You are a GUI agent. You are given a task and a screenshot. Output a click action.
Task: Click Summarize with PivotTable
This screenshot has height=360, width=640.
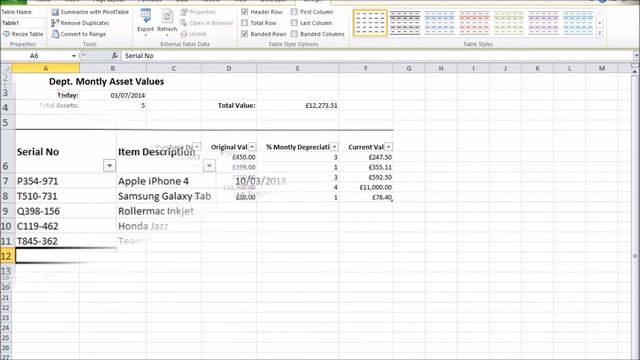click(90, 12)
